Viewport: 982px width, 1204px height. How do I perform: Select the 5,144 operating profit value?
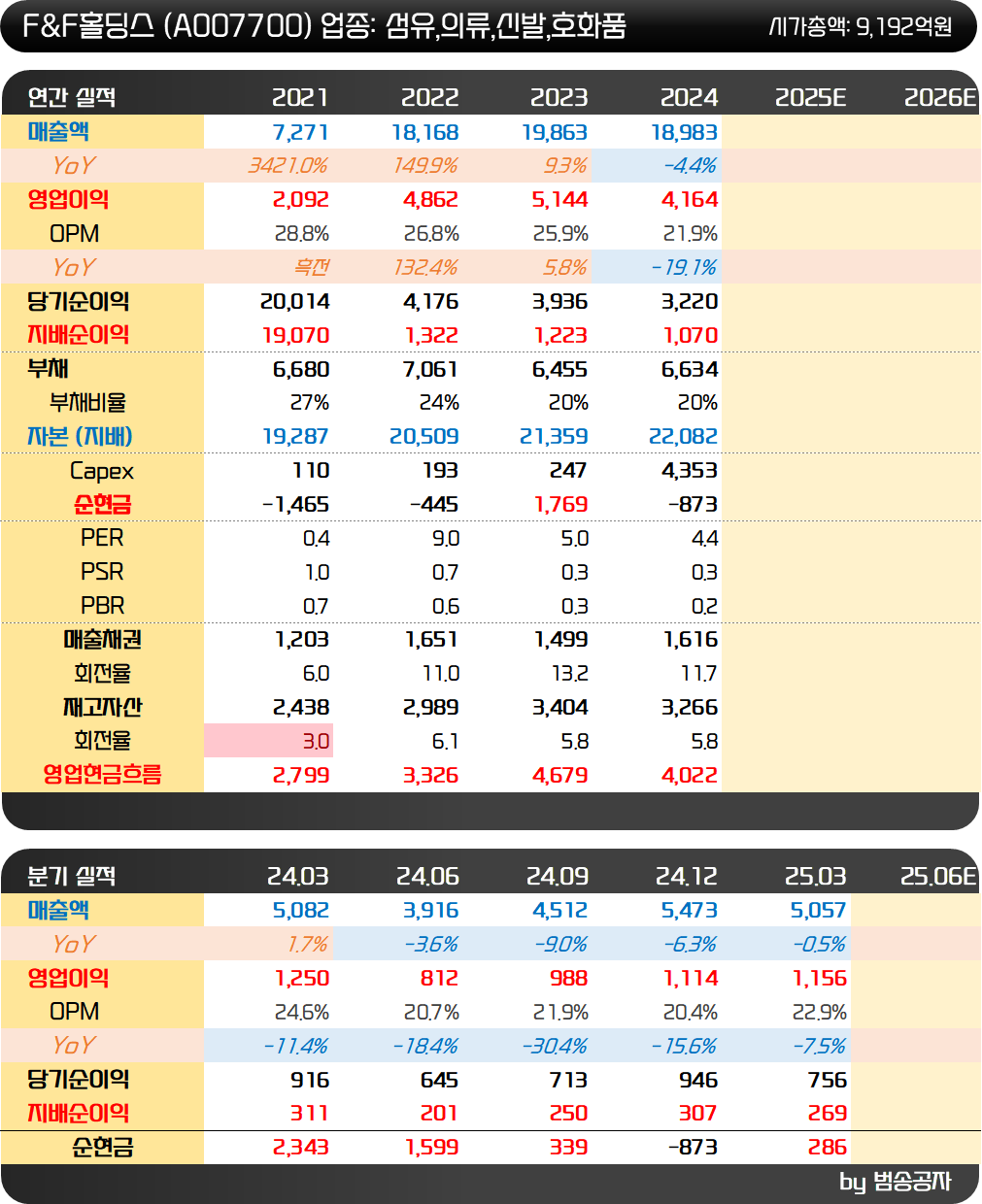point(559,199)
